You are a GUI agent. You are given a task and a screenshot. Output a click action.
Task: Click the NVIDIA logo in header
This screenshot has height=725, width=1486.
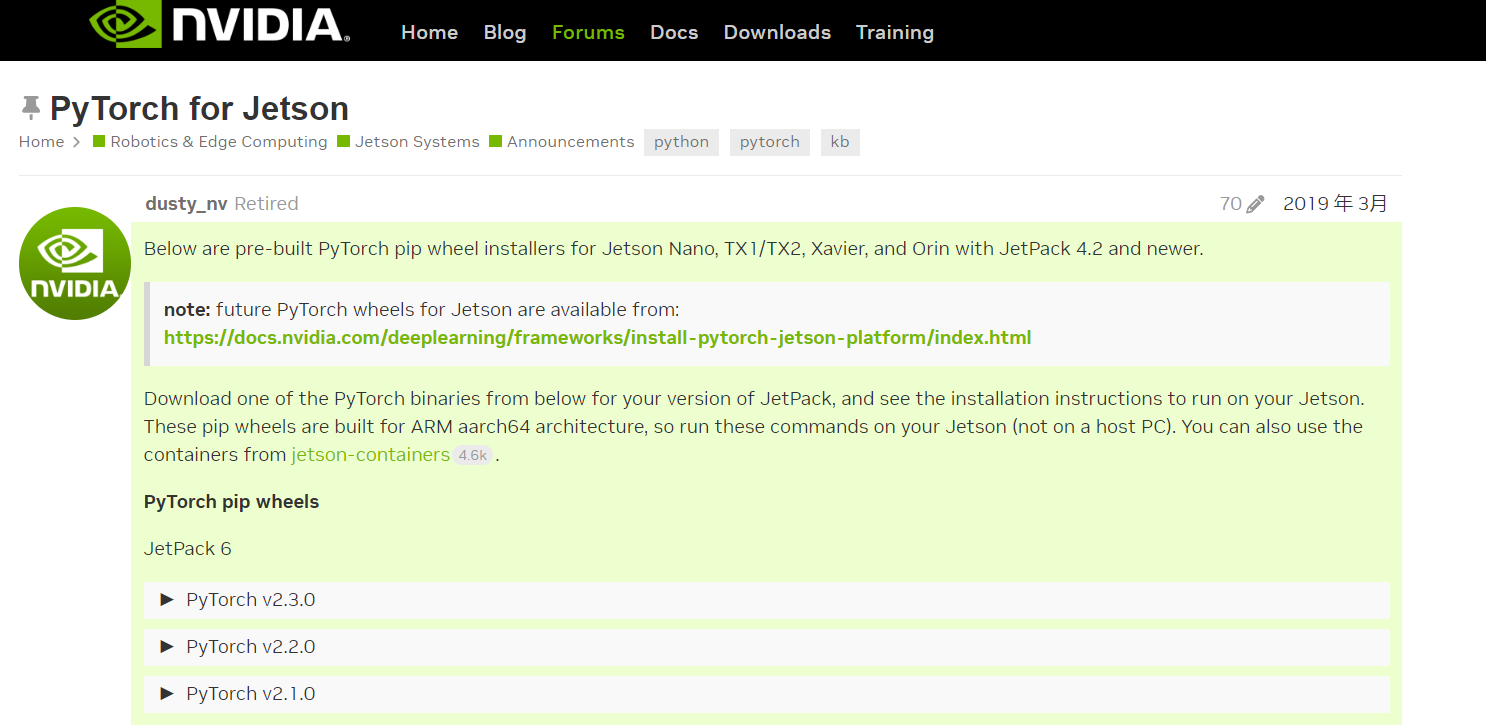[x=219, y=24]
